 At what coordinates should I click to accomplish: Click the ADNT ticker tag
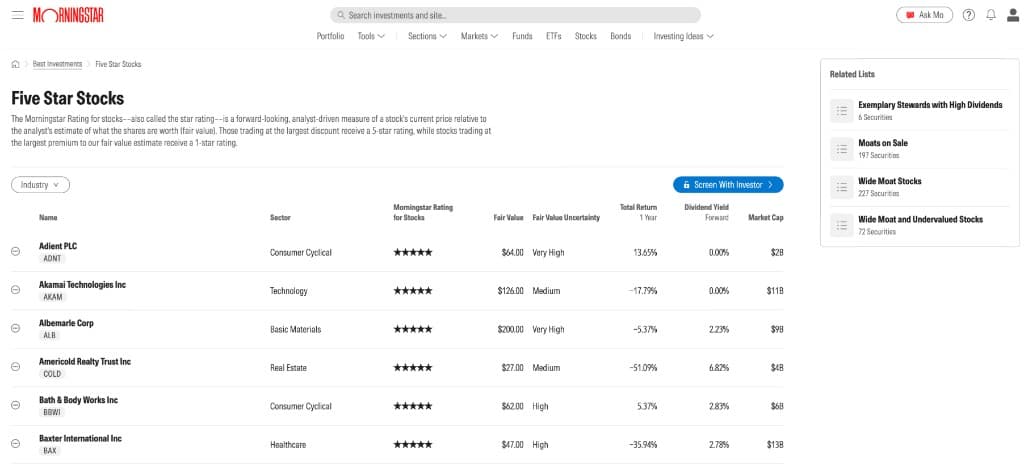click(52, 258)
